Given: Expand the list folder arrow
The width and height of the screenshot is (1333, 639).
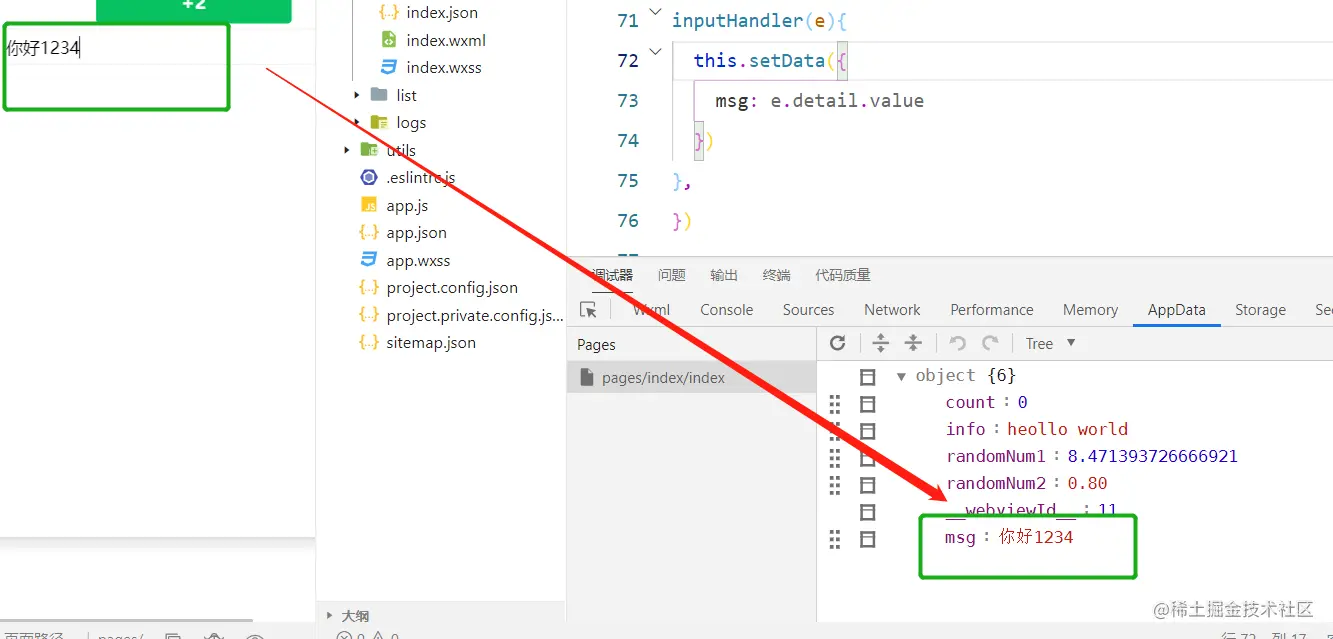Looking at the screenshot, I should click(357, 95).
